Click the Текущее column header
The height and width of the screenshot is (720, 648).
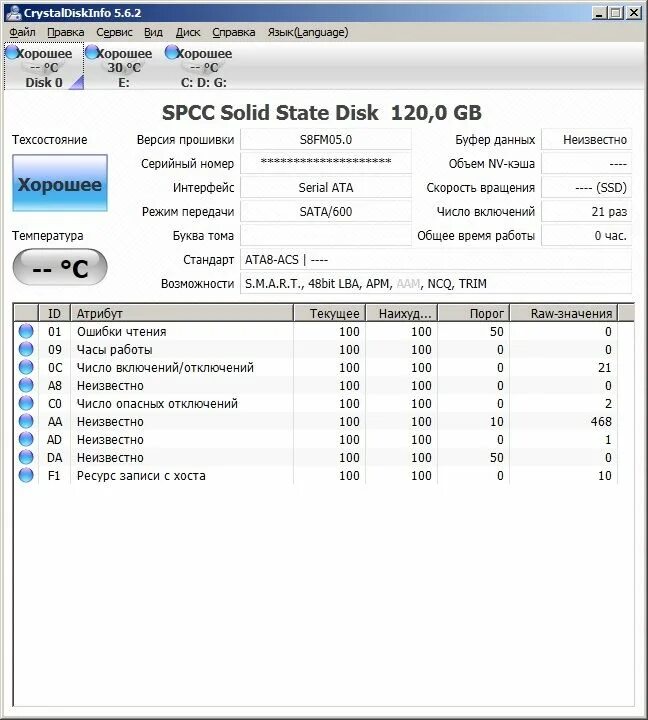(329, 313)
